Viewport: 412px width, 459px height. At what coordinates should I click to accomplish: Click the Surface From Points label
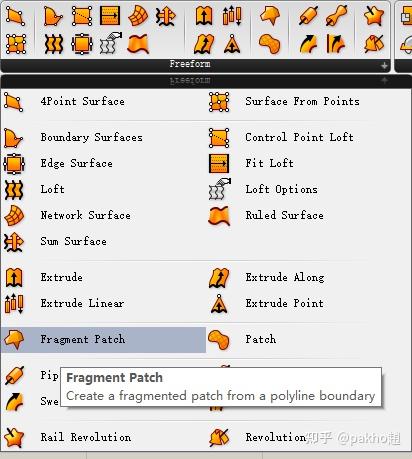pos(302,101)
